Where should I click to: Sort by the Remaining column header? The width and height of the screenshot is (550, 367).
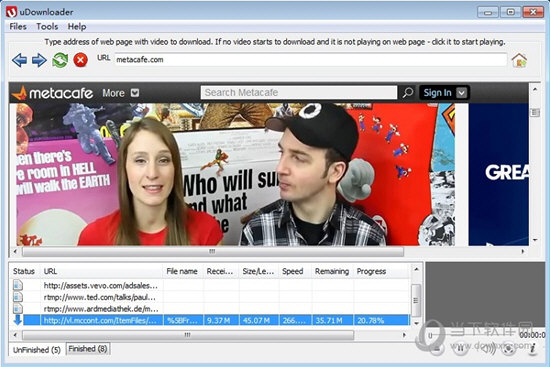[332, 271]
